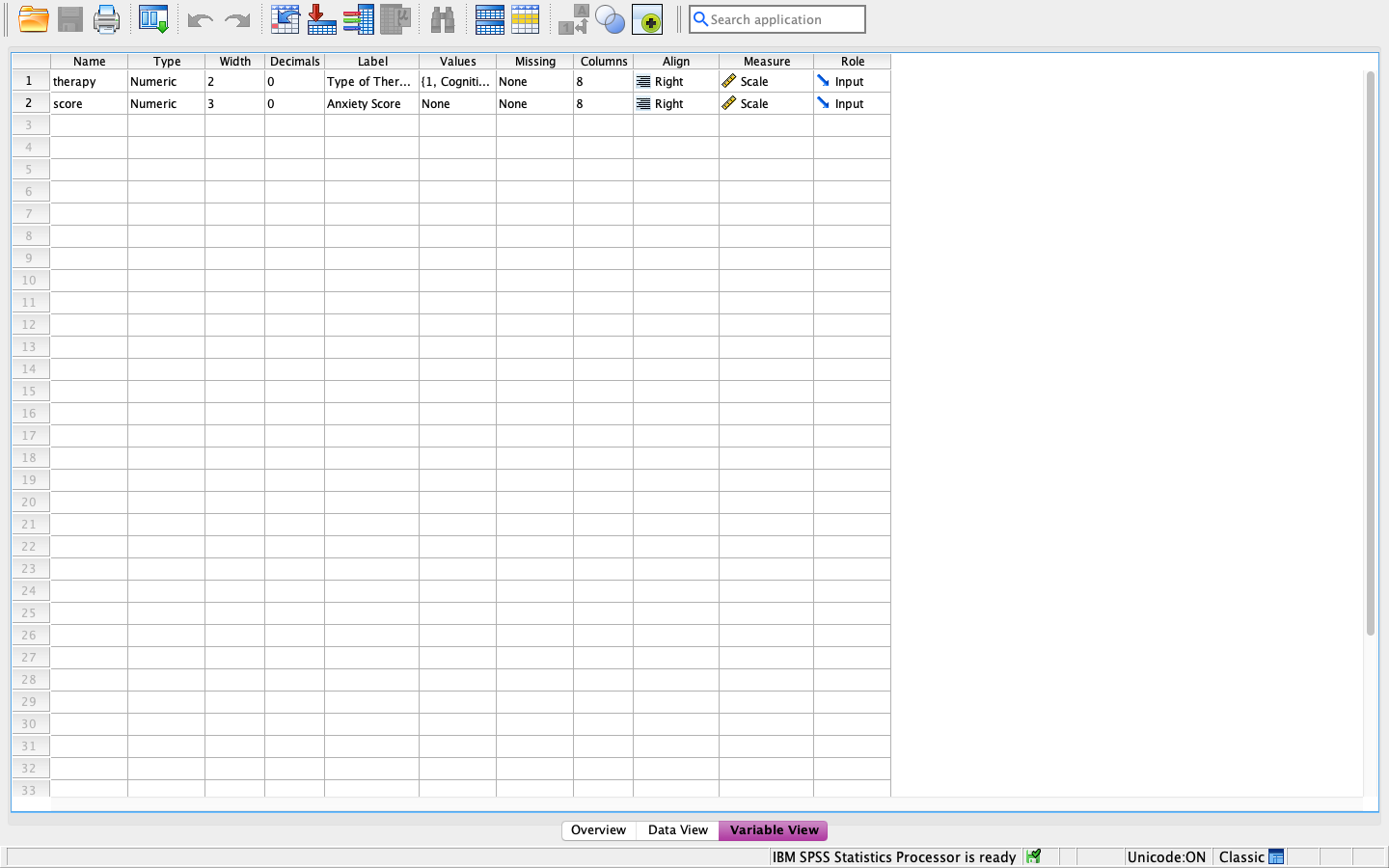Viewport: 1389px width, 868px height.
Task: Open the Dialog Recall list
Action: pos(151,19)
